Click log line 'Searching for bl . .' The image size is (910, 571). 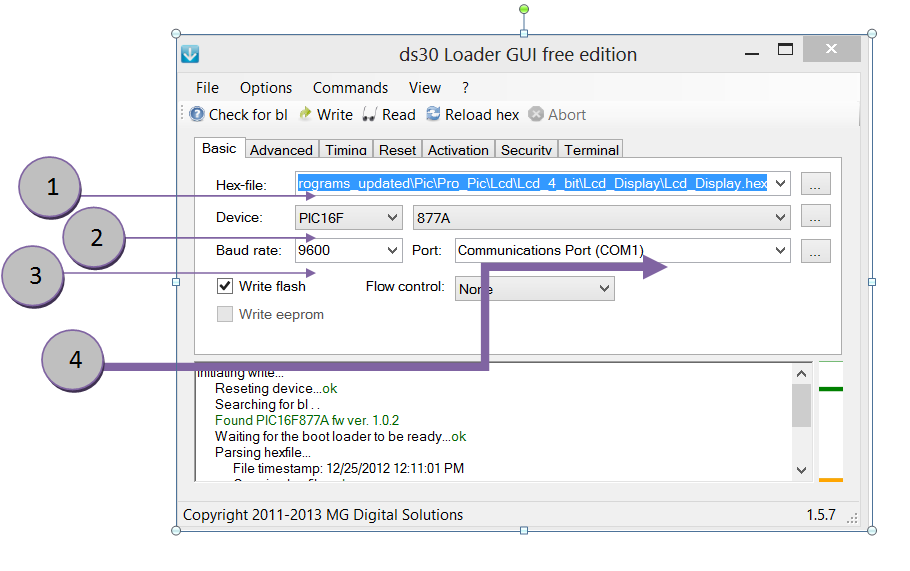[267, 404]
